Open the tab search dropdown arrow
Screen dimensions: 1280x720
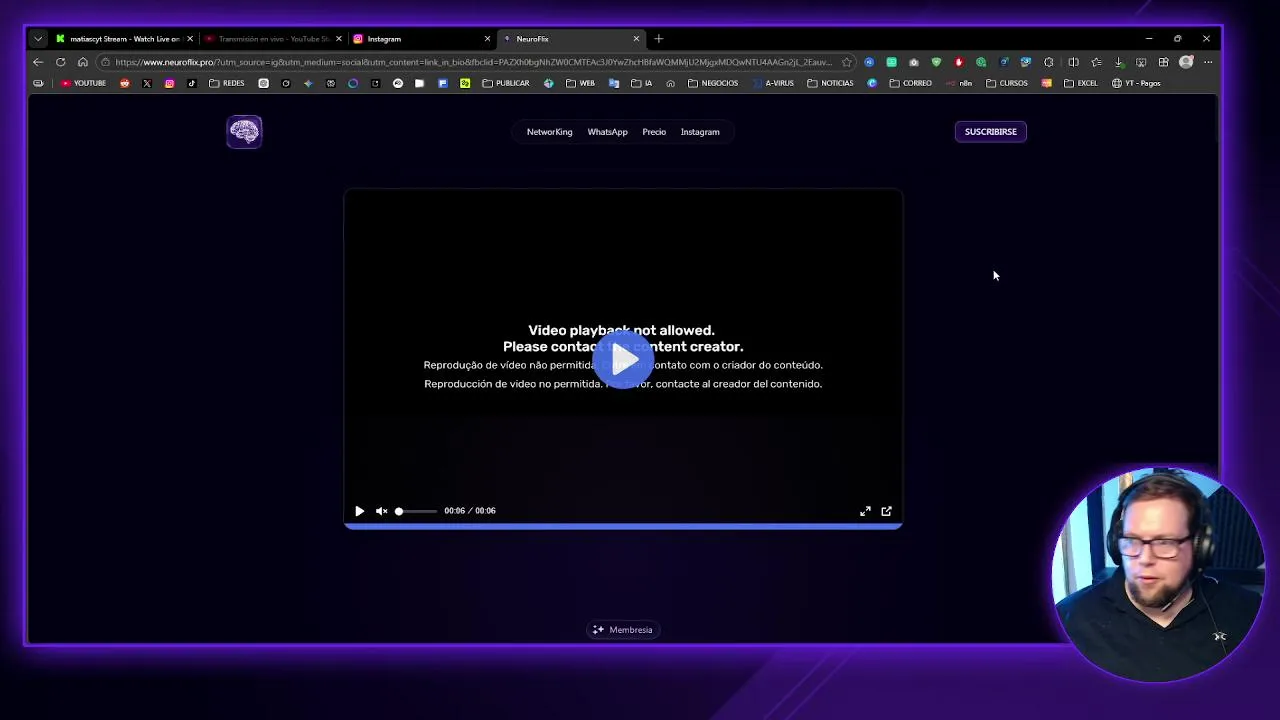click(38, 39)
